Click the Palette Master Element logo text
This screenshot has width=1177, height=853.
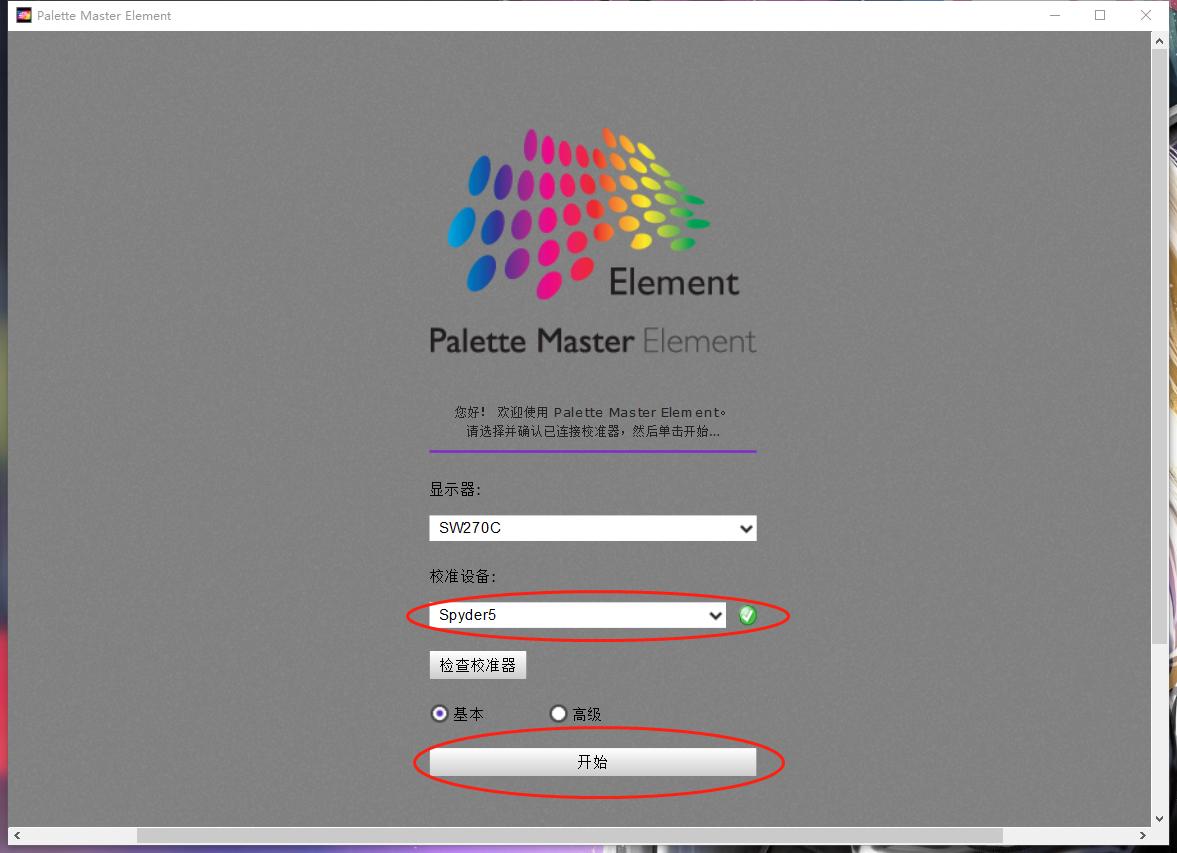[592, 341]
